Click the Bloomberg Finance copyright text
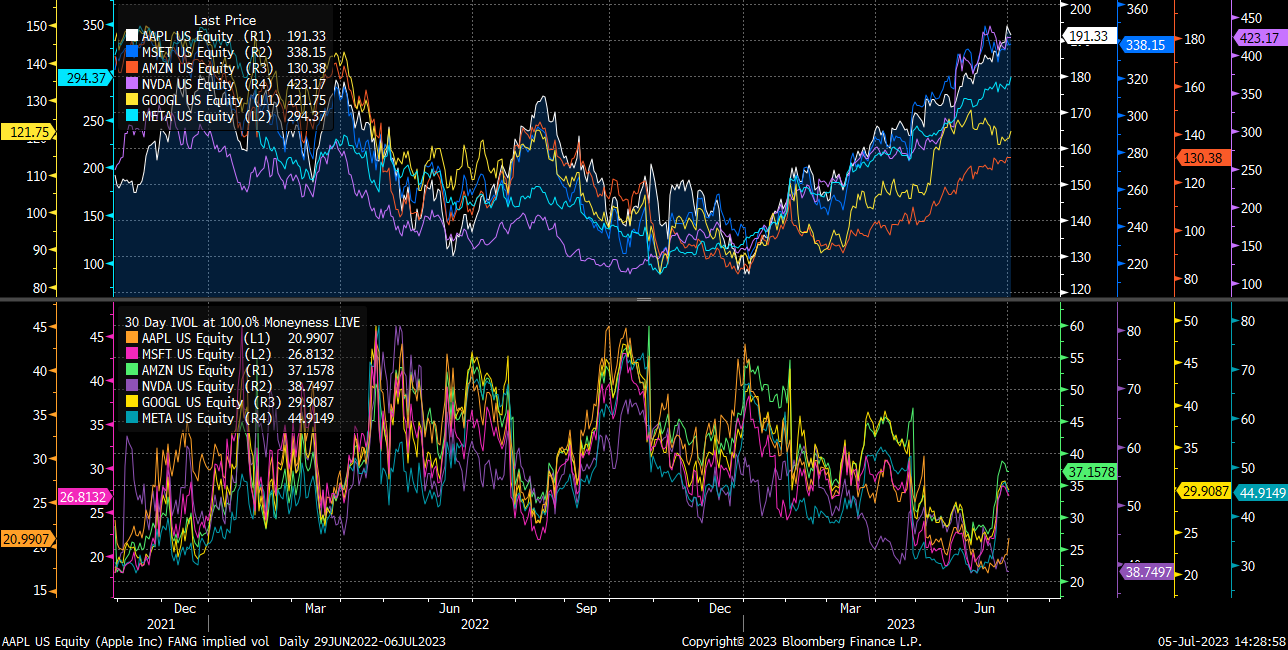This screenshot has height=650, width=1288. 802,642
